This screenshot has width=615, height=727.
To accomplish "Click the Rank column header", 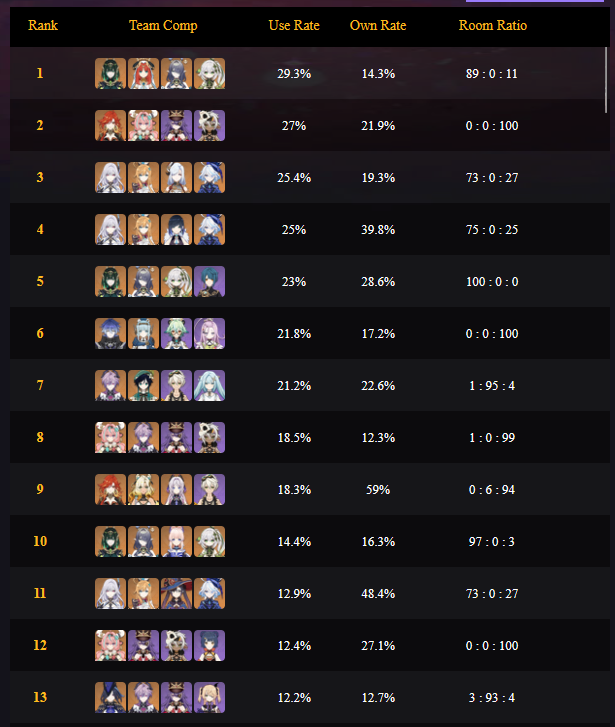I will [x=43, y=25].
